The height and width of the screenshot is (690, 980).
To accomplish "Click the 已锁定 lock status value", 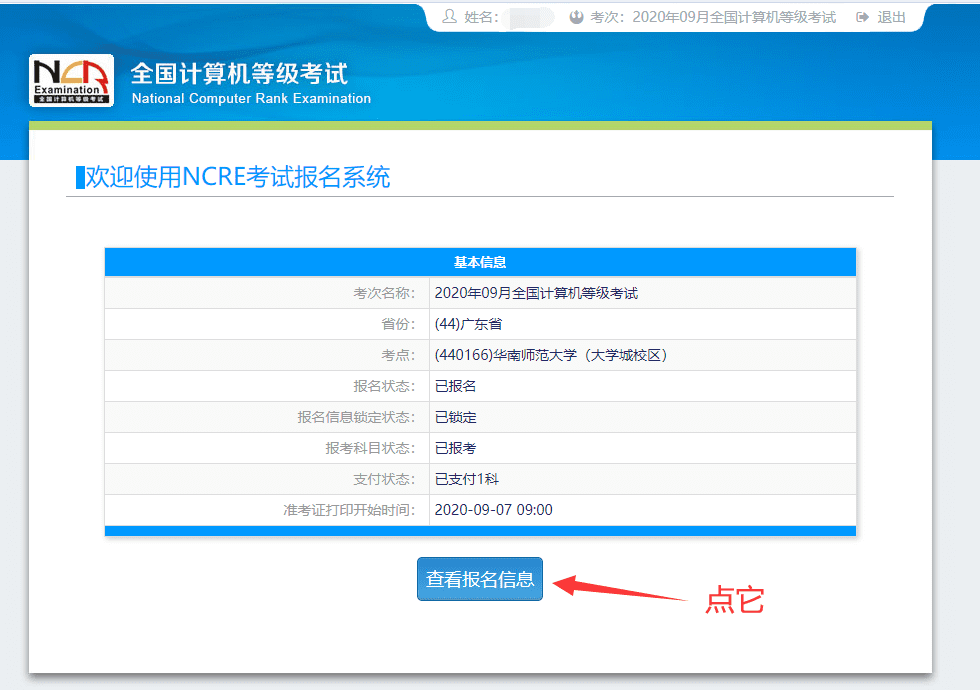I will (x=455, y=416).
